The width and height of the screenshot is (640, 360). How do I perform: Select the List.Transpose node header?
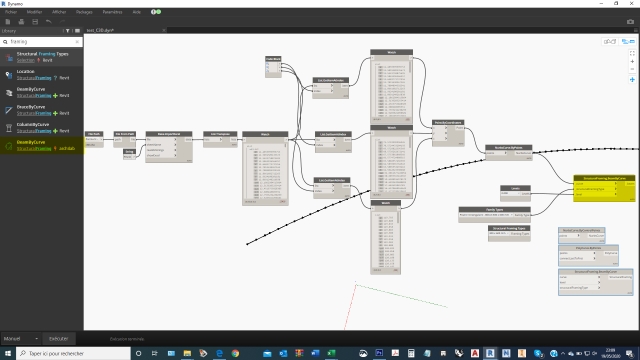tap(220, 134)
